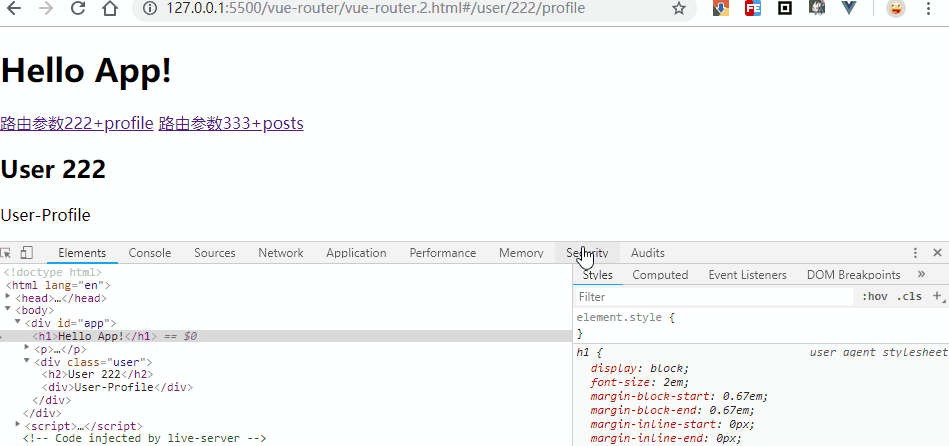
Task: Add a new style rule with plus
Action: coord(938,297)
